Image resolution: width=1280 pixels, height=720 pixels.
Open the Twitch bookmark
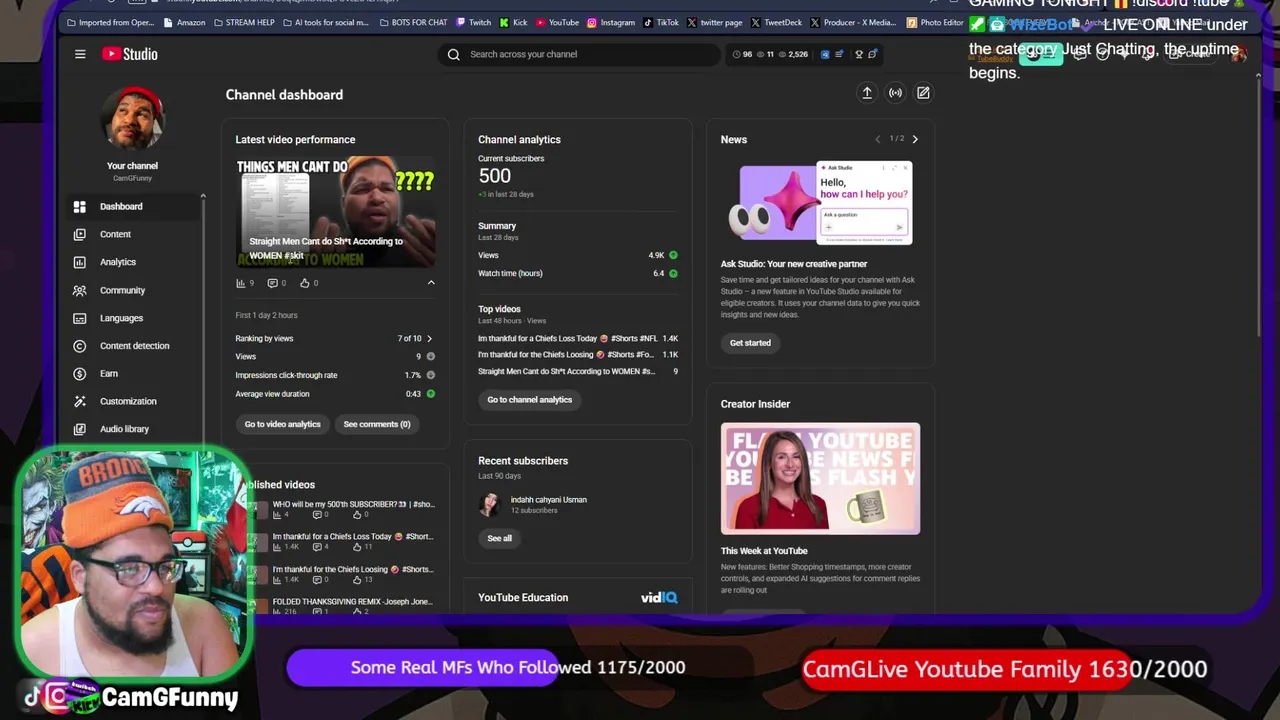473,22
